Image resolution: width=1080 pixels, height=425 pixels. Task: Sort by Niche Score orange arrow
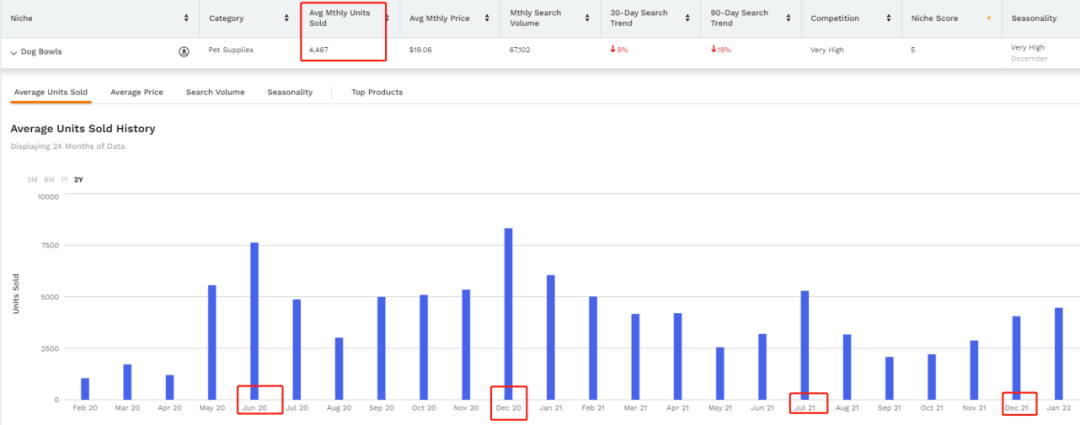tap(989, 19)
